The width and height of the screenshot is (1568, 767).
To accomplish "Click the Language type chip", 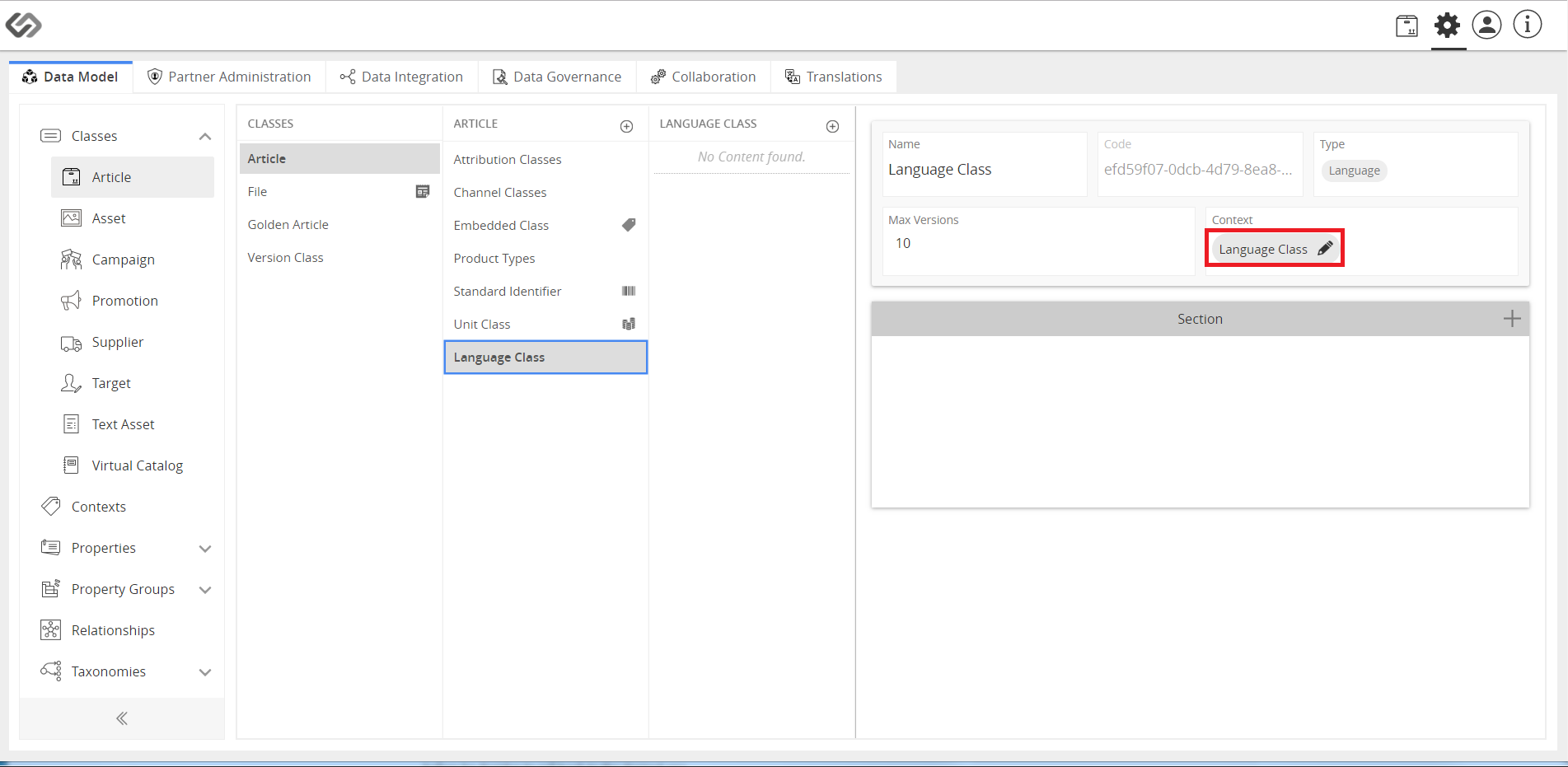I will (1355, 171).
